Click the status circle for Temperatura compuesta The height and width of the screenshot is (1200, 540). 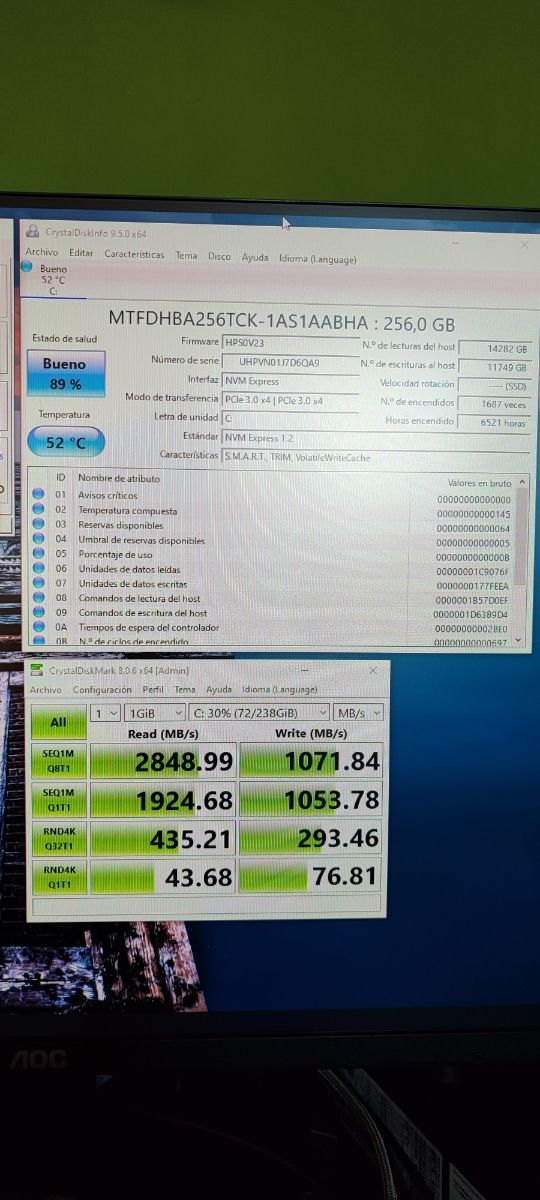point(38,509)
